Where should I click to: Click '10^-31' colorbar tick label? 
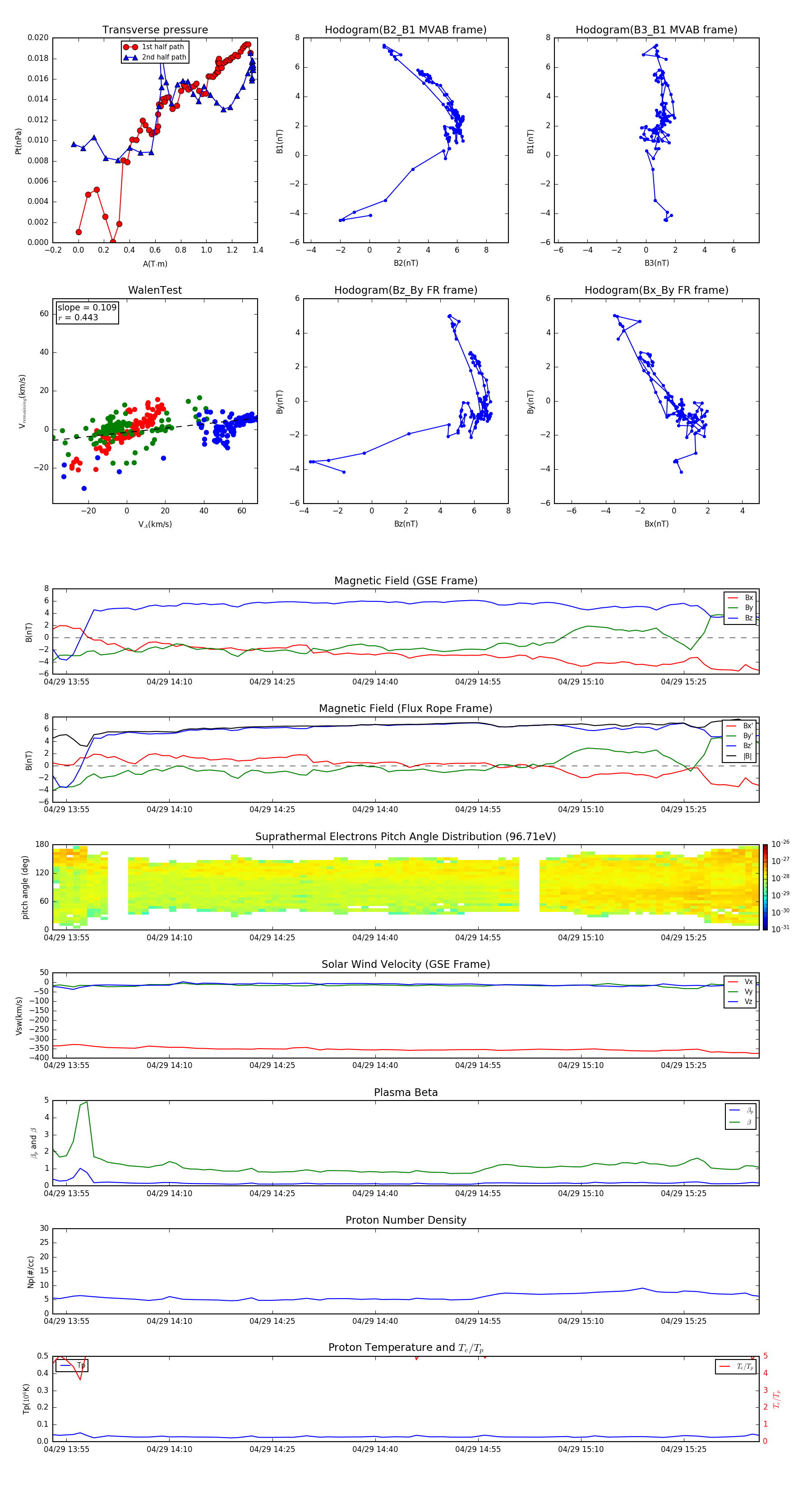[x=780, y=929]
